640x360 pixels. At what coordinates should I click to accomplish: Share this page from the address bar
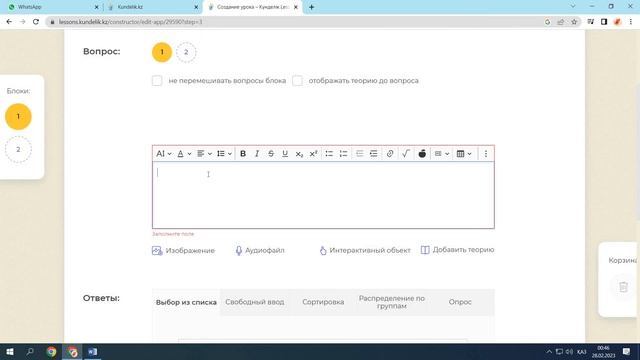point(560,22)
